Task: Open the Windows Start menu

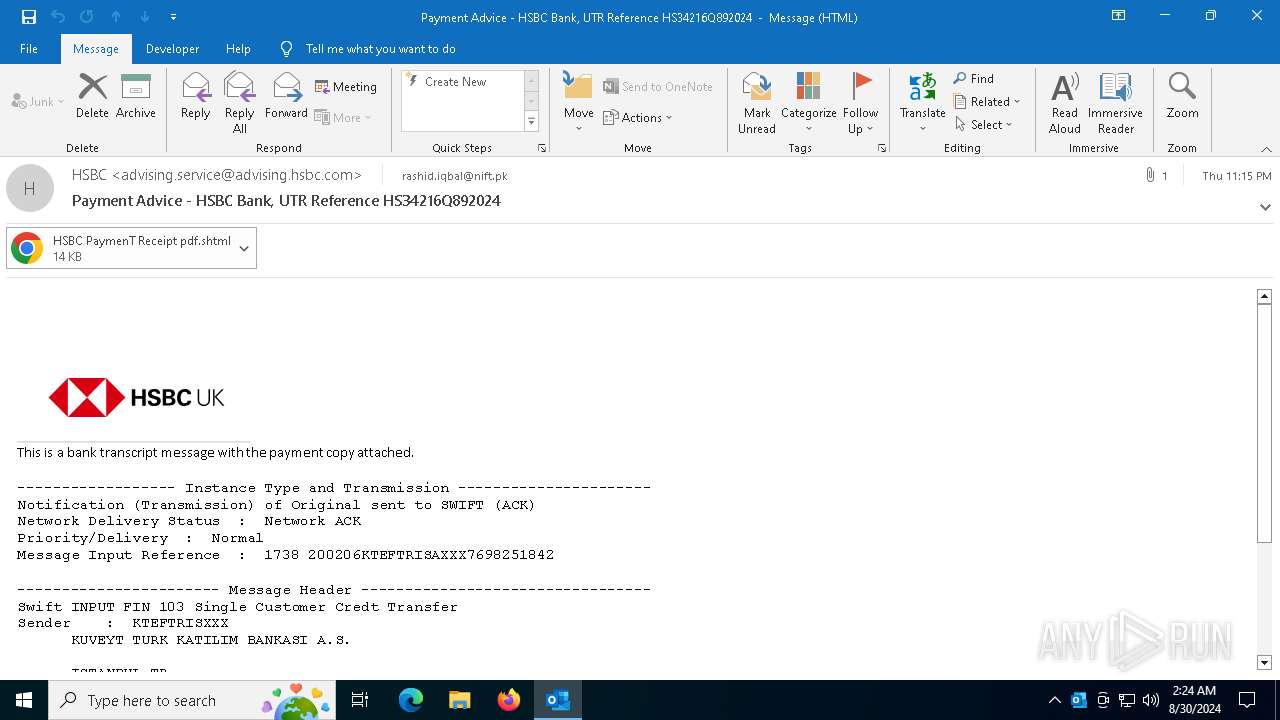Action: (x=24, y=700)
